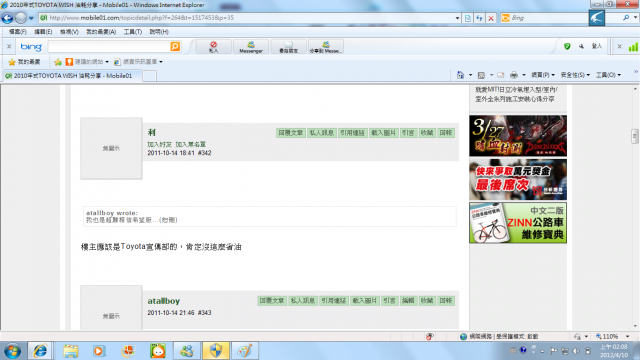This screenshot has width=640, height=360.
Task: Click the red blocked icon on Bing bar
Action: pos(213,47)
